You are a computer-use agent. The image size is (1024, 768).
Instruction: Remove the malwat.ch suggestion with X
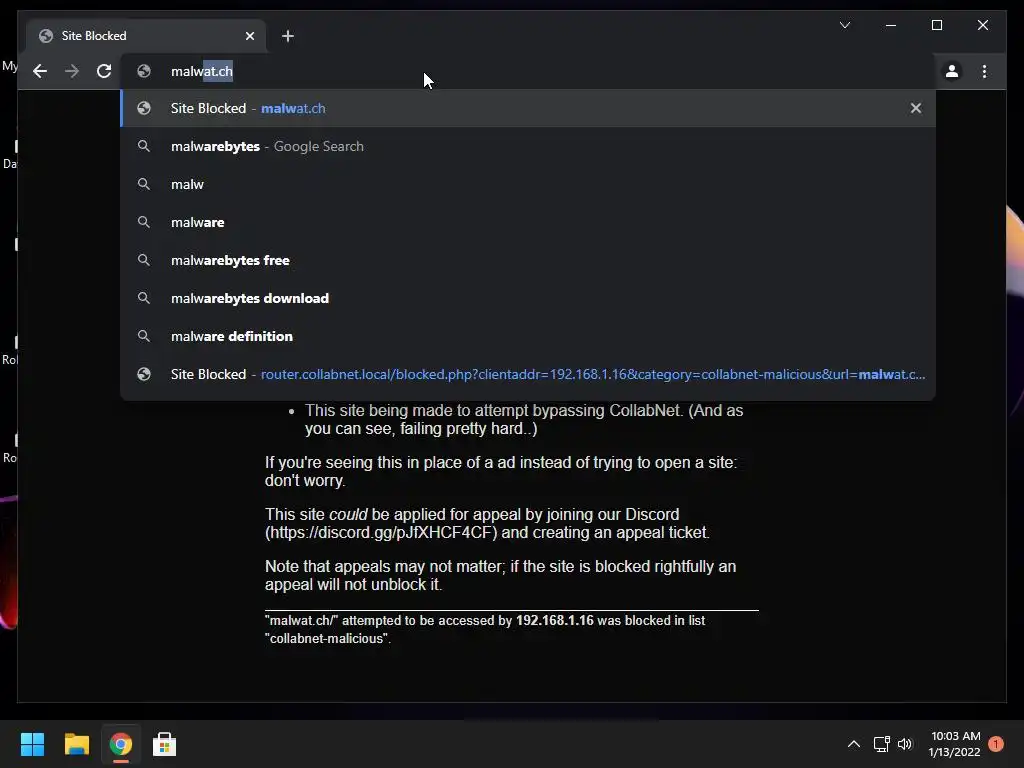pyautogui.click(x=916, y=108)
